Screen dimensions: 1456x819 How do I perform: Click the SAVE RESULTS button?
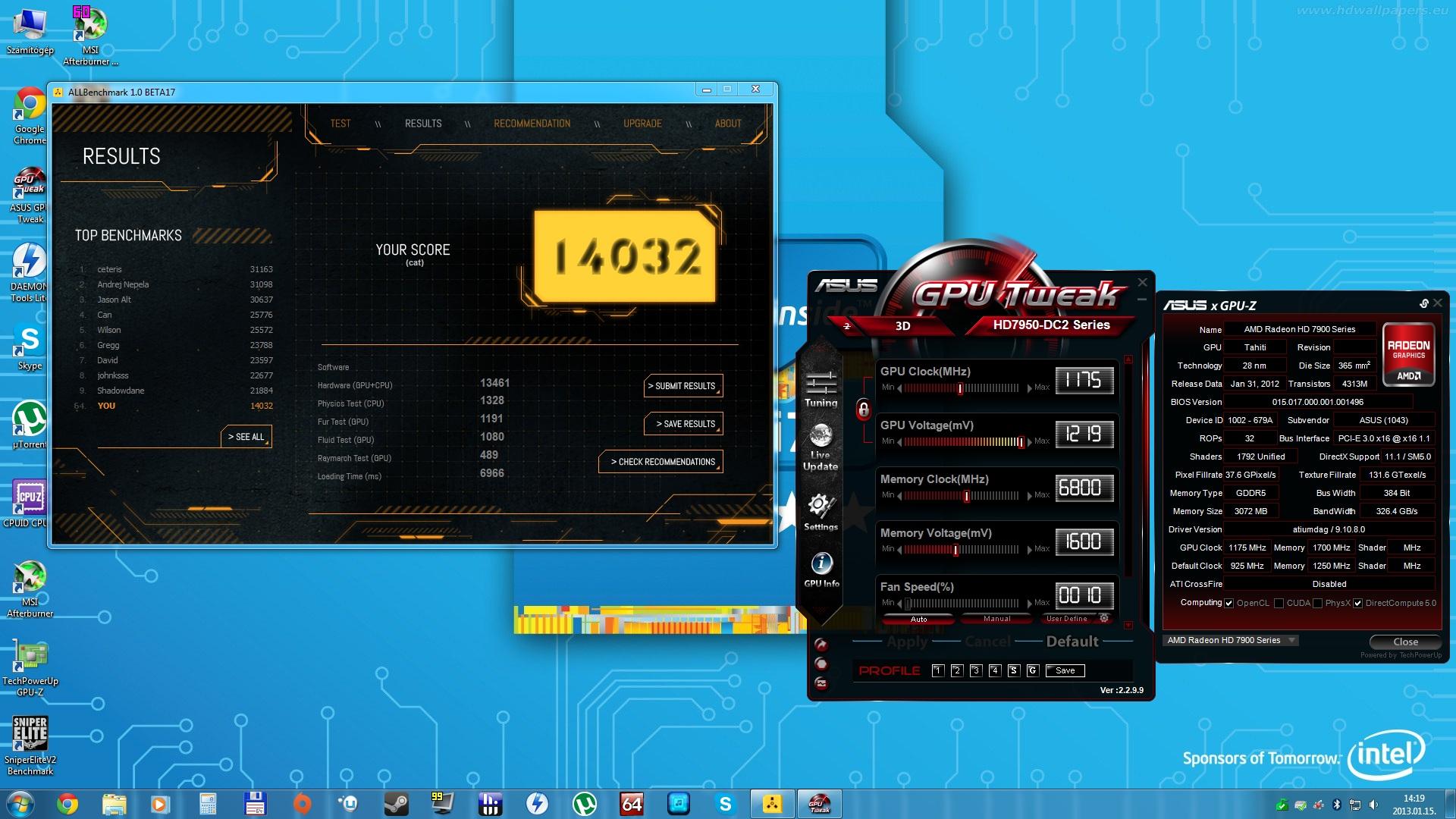point(684,424)
